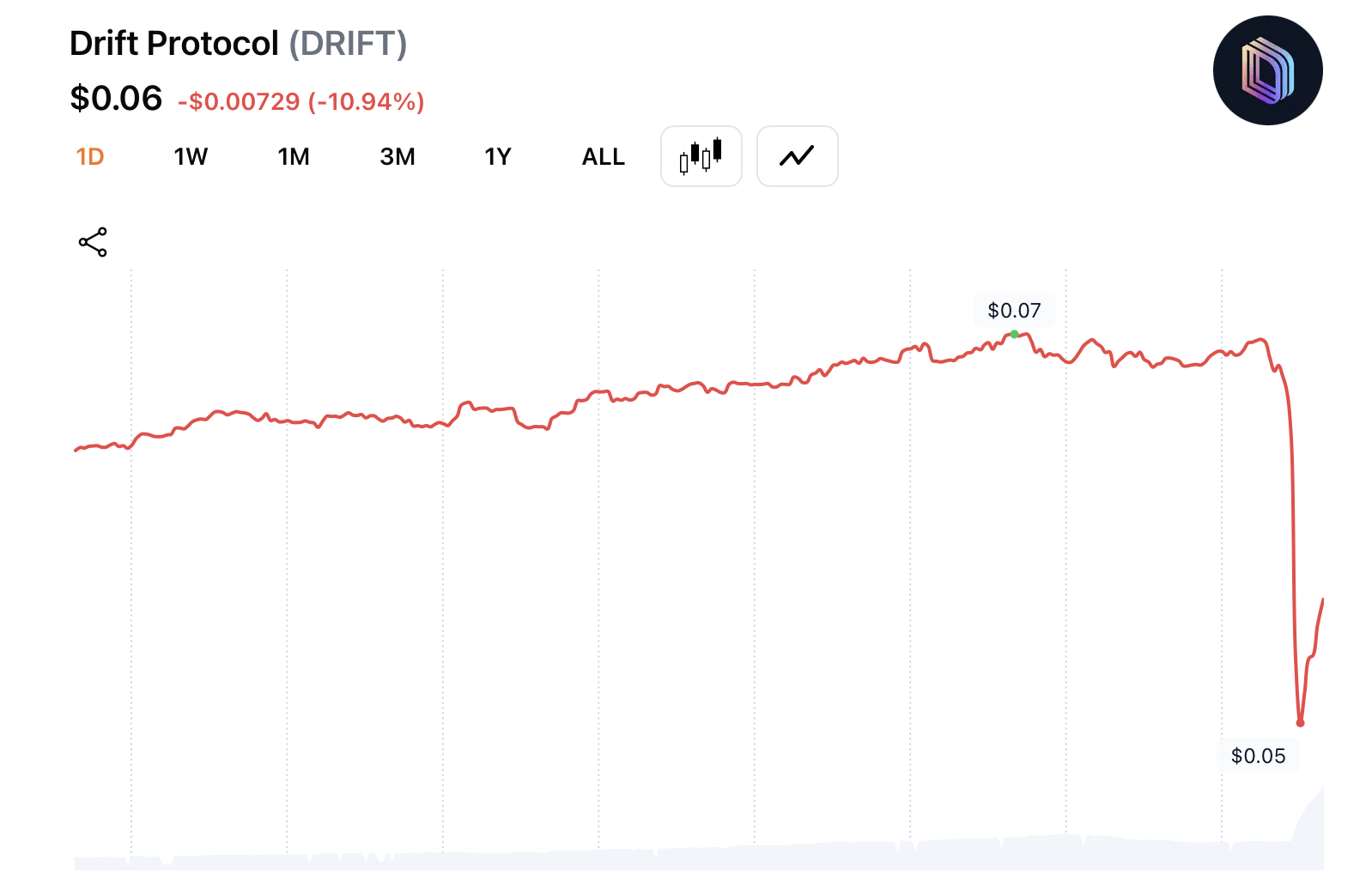Open the share chart icon
This screenshot has width=1372, height=896.
93,242
